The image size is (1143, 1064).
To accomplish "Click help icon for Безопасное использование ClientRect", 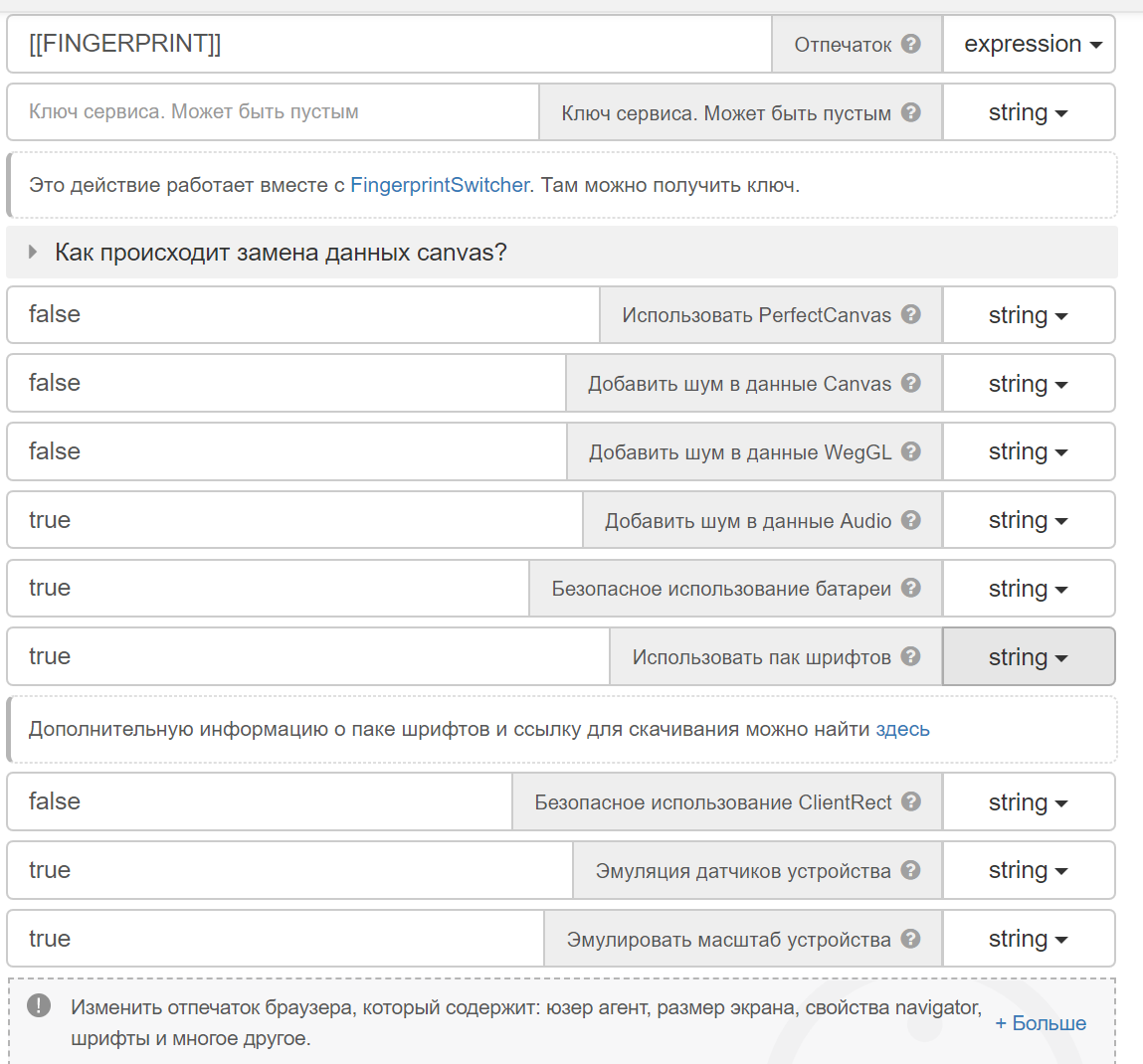I will (x=910, y=801).
